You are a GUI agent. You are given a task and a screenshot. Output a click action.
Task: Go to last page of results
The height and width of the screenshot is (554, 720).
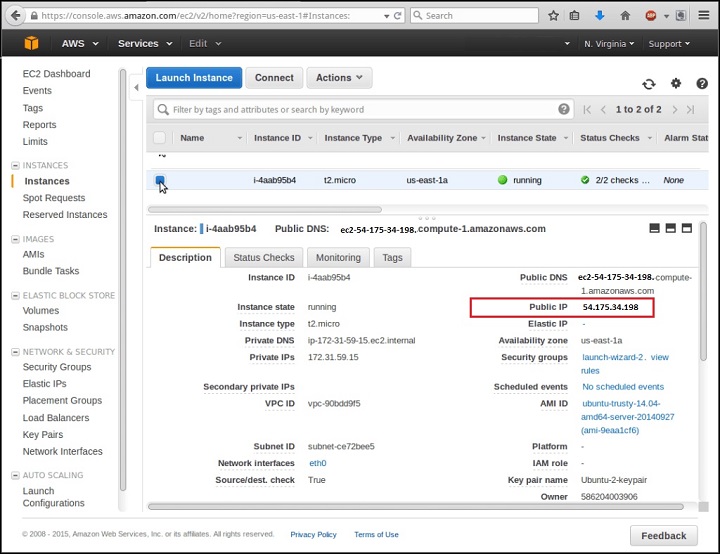691,109
